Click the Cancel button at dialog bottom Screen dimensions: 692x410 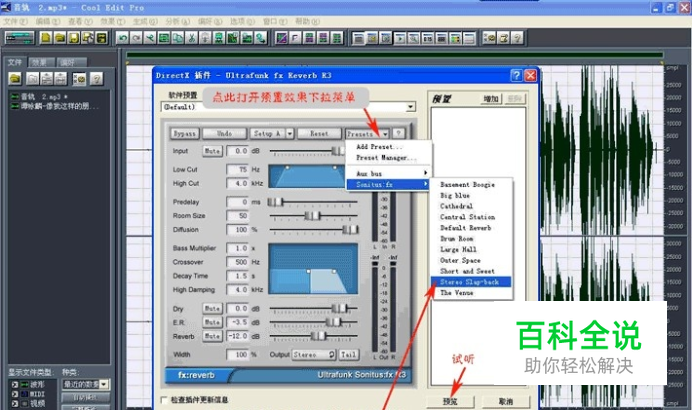505,401
